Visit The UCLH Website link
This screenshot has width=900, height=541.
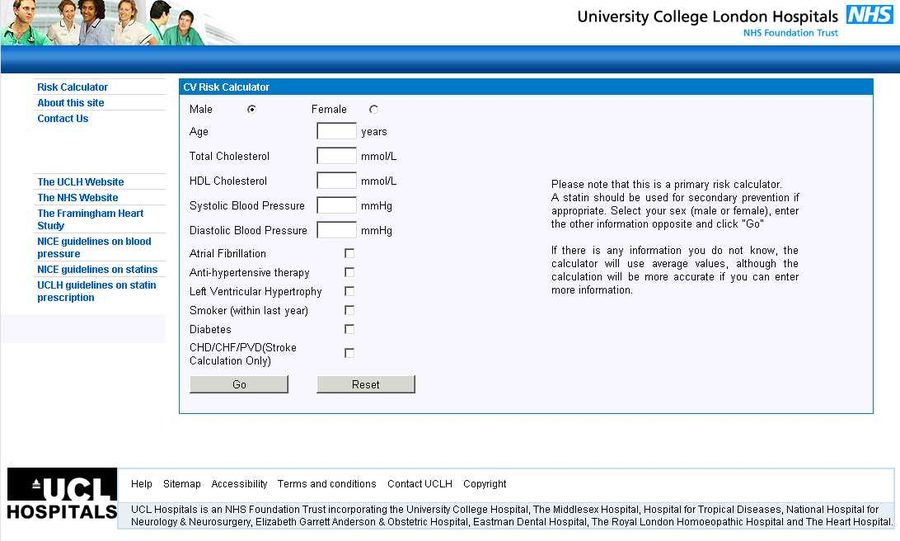pyautogui.click(x=80, y=182)
